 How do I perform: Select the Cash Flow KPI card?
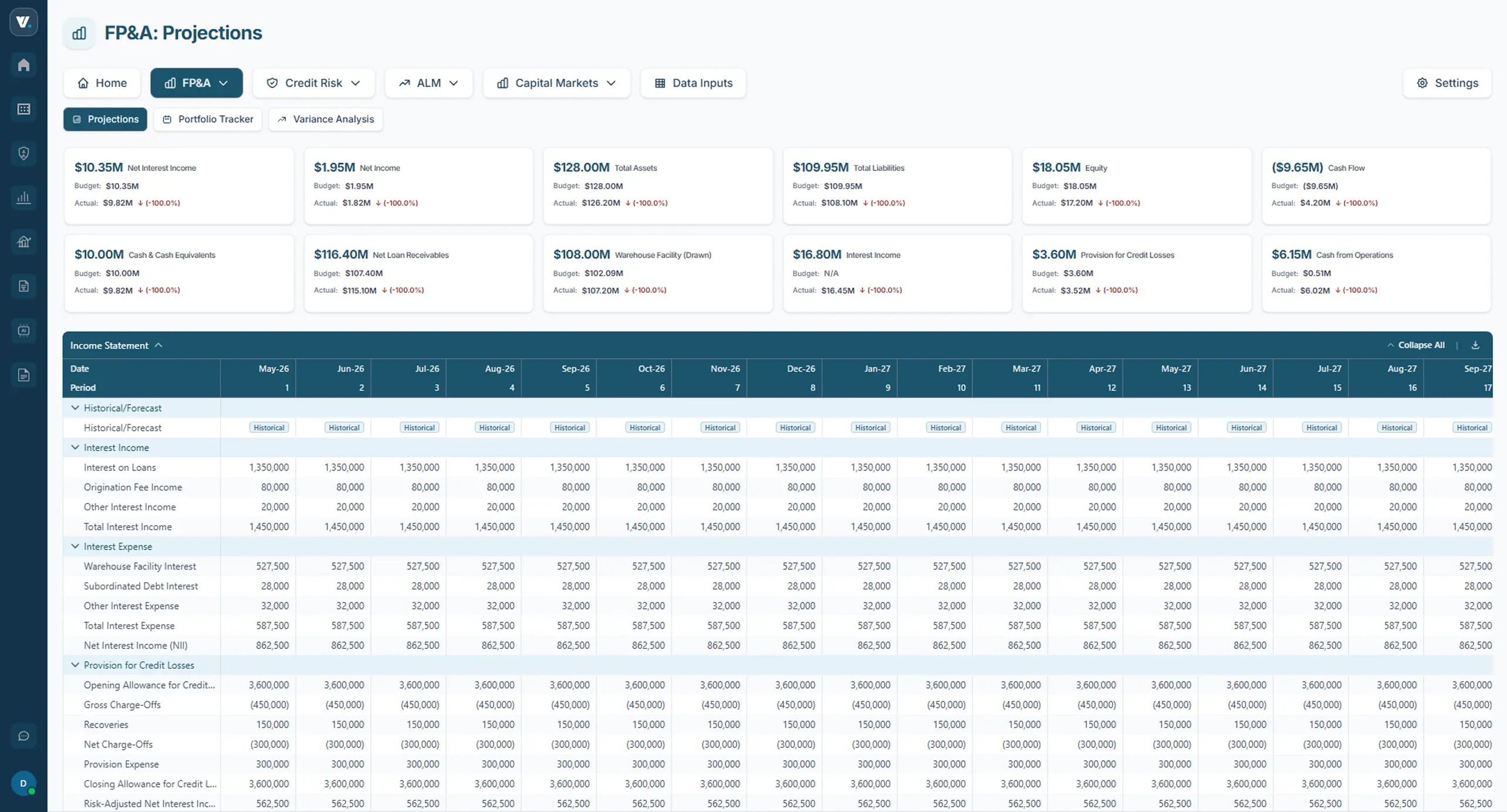tap(1376, 186)
